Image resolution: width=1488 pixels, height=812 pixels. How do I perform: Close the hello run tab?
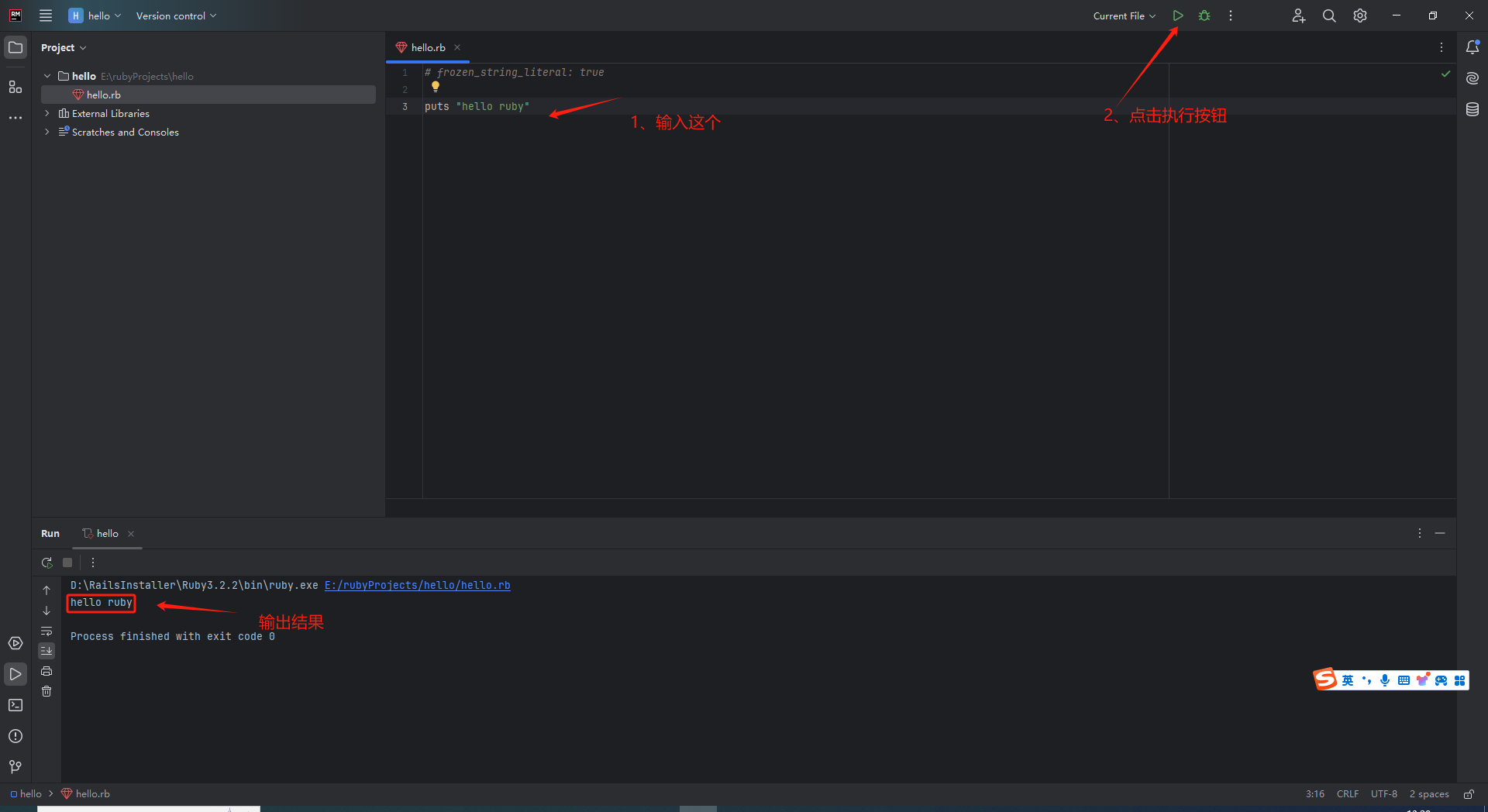point(131,533)
